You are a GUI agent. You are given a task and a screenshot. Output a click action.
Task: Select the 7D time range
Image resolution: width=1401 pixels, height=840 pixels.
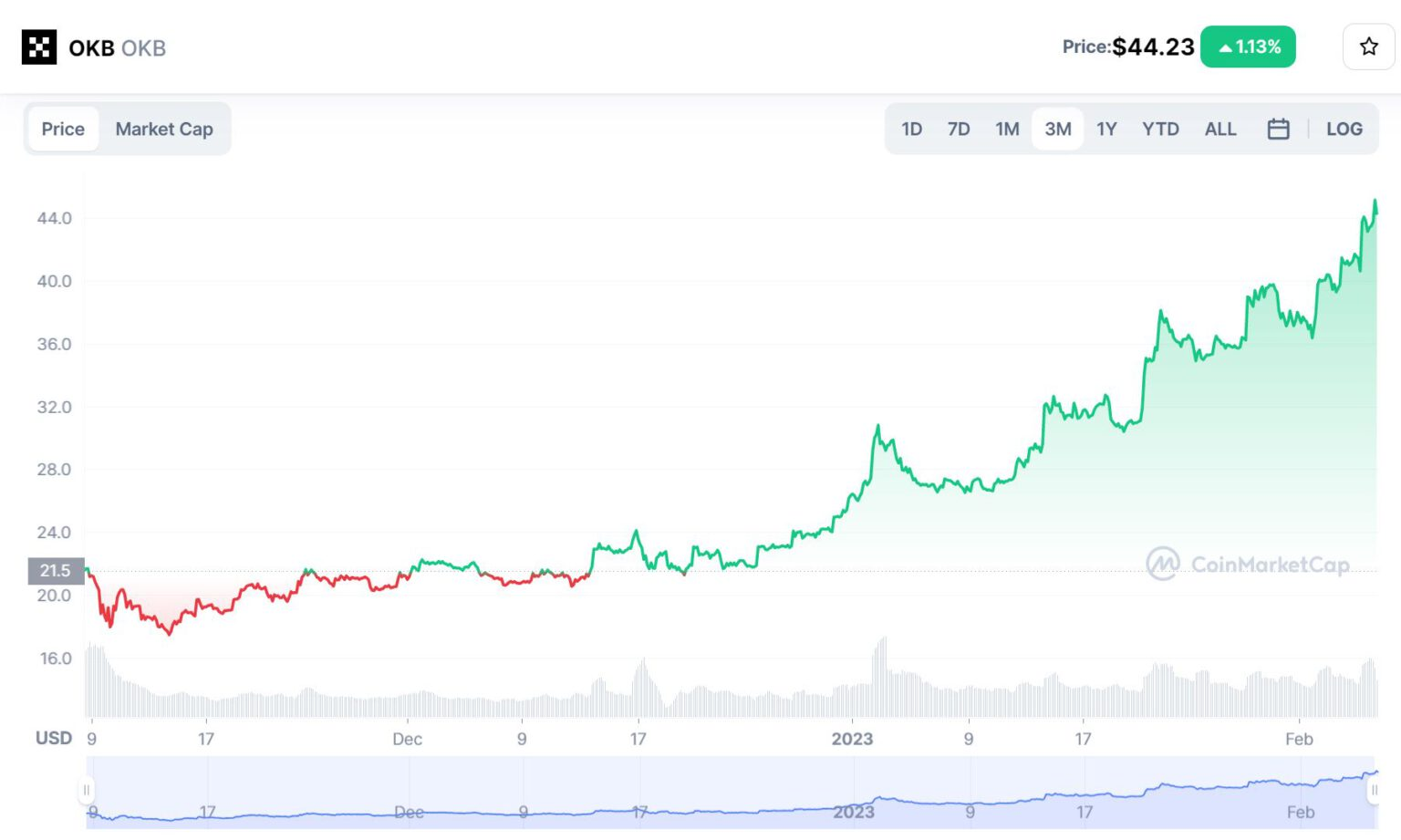point(958,130)
